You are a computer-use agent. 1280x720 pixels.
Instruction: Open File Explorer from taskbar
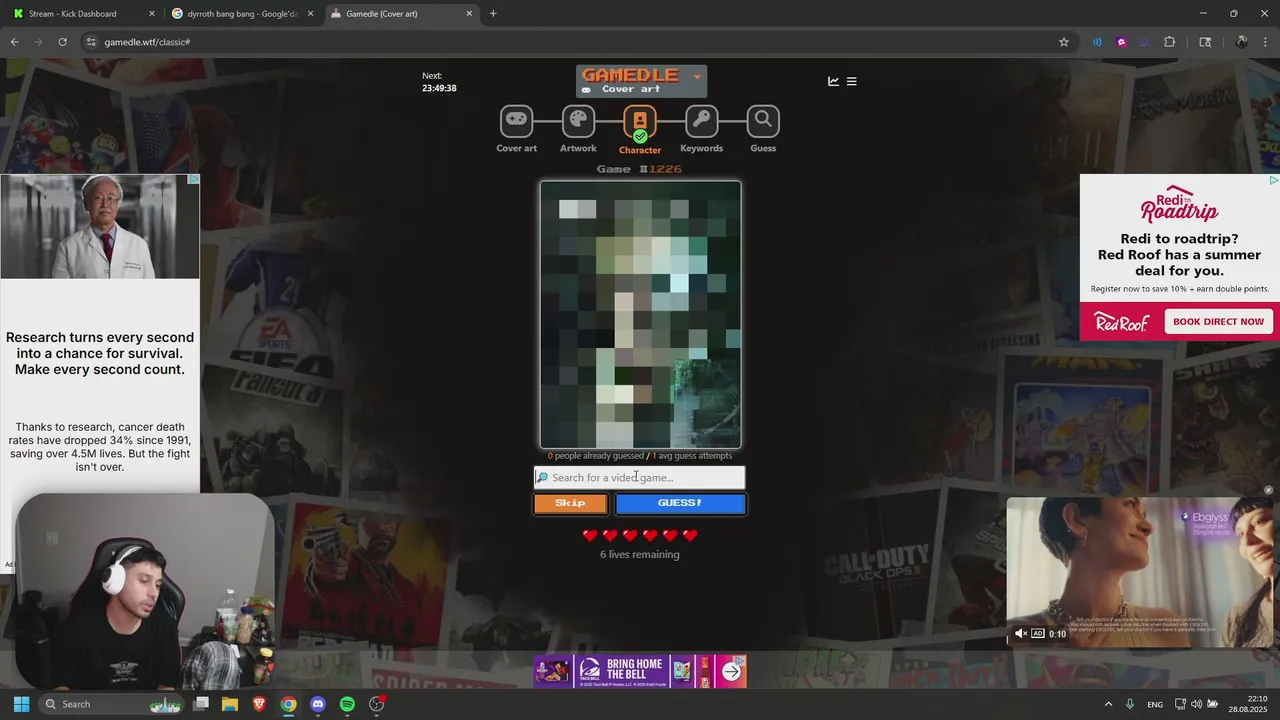230,704
